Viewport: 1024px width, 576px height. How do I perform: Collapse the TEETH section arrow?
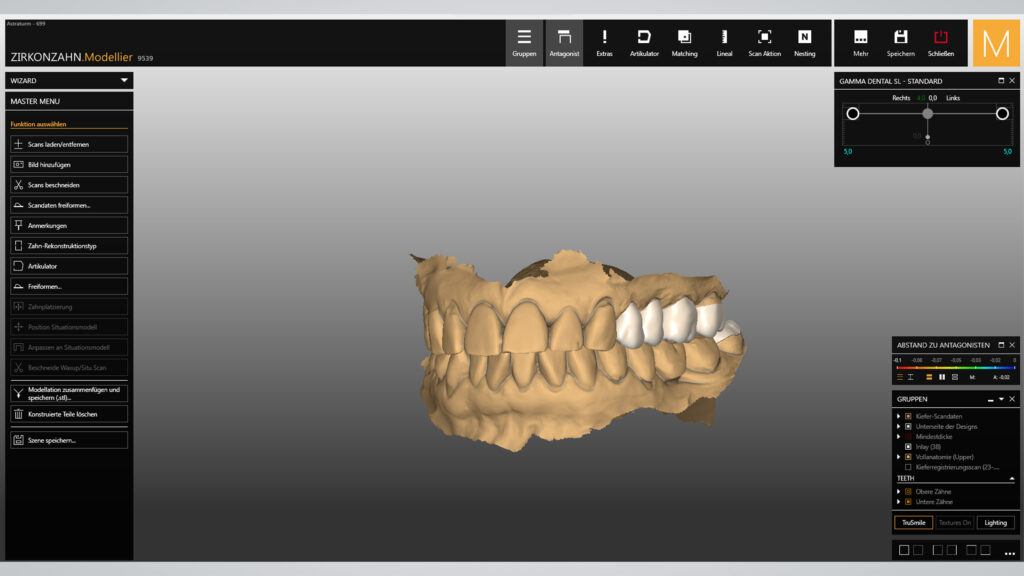coord(1011,479)
